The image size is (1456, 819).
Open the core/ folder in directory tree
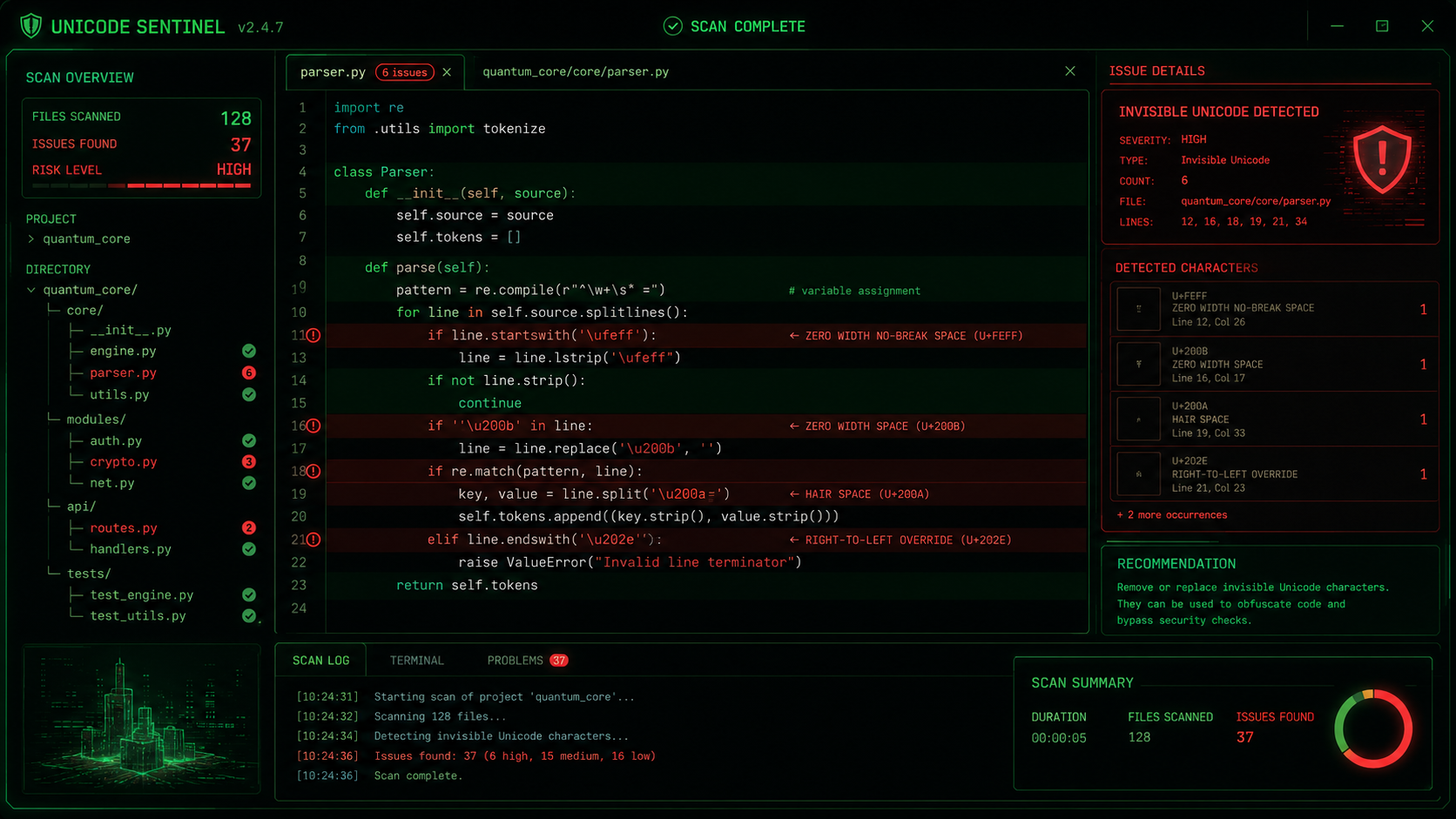pos(84,310)
